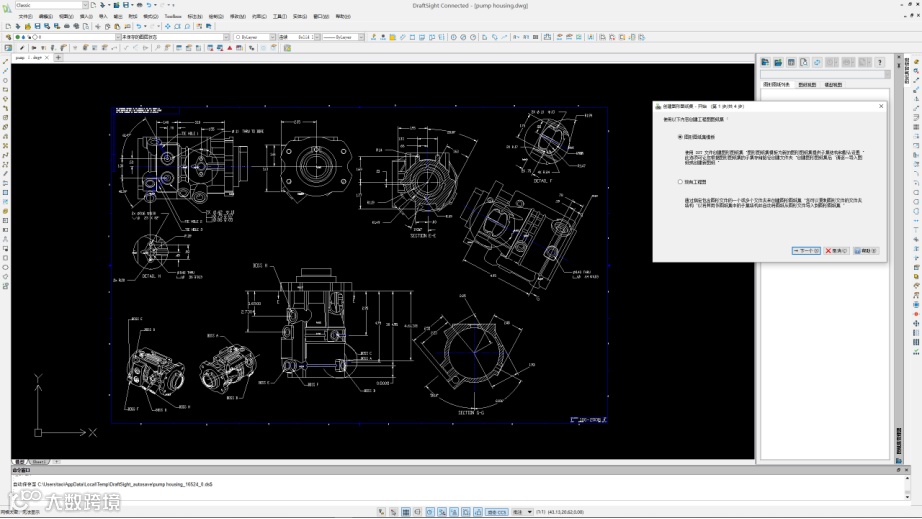Switch to the Sheet1 layout tab

pyautogui.click(x=39, y=462)
